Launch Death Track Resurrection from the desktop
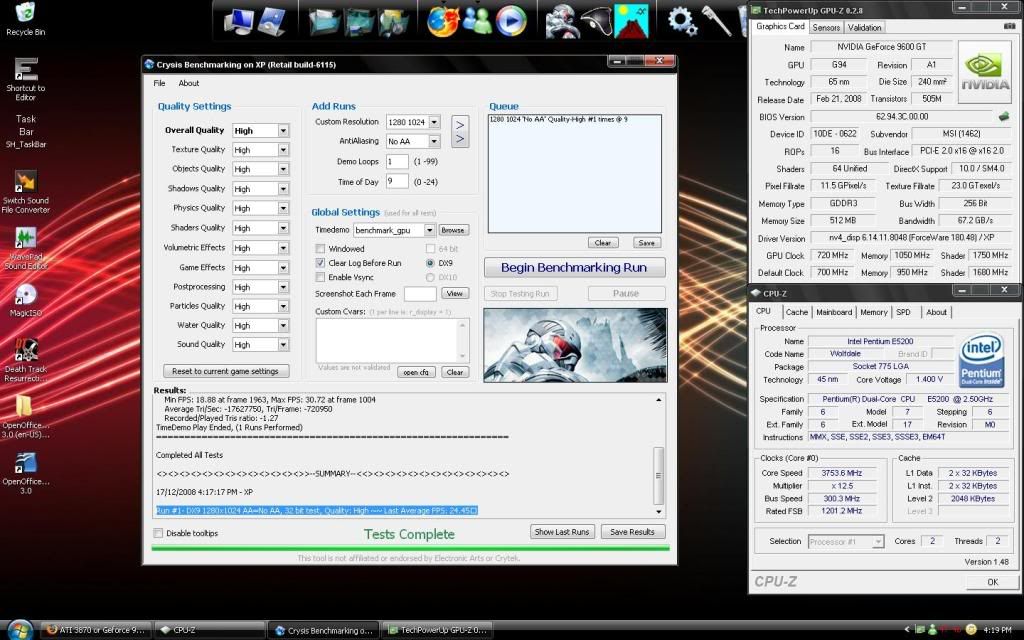Image resolution: width=1024 pixels, height=640 pixels. coord(25,351)
